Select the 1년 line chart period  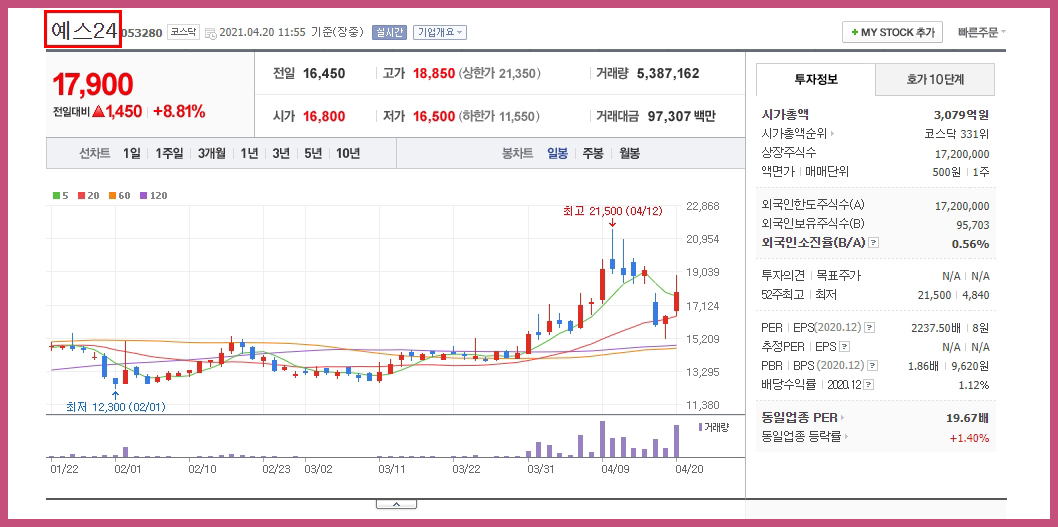pyautogui.click(x=249, y=153)
